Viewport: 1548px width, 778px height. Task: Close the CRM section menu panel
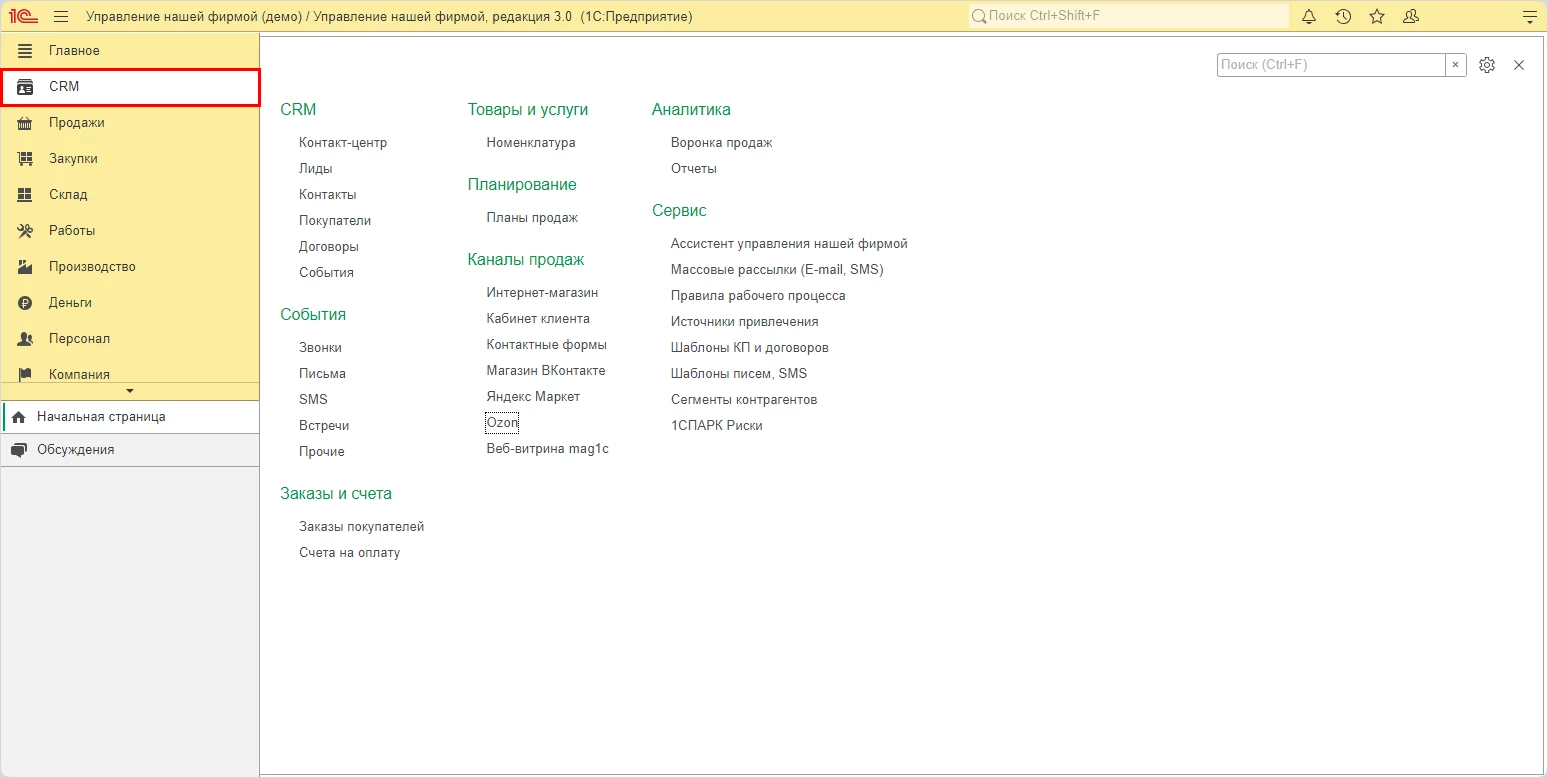(1519, 65)
